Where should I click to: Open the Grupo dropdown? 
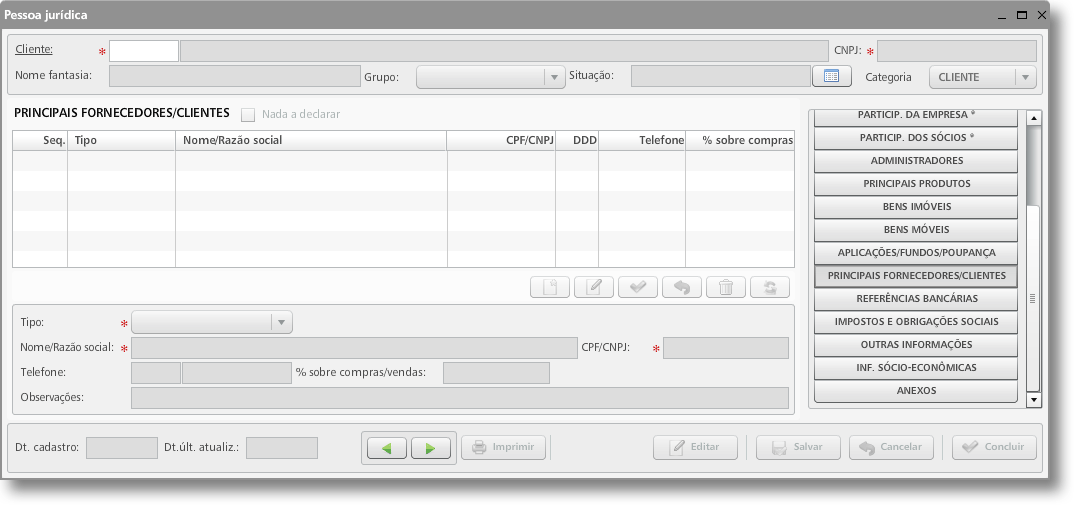click(x=490, y=77)
